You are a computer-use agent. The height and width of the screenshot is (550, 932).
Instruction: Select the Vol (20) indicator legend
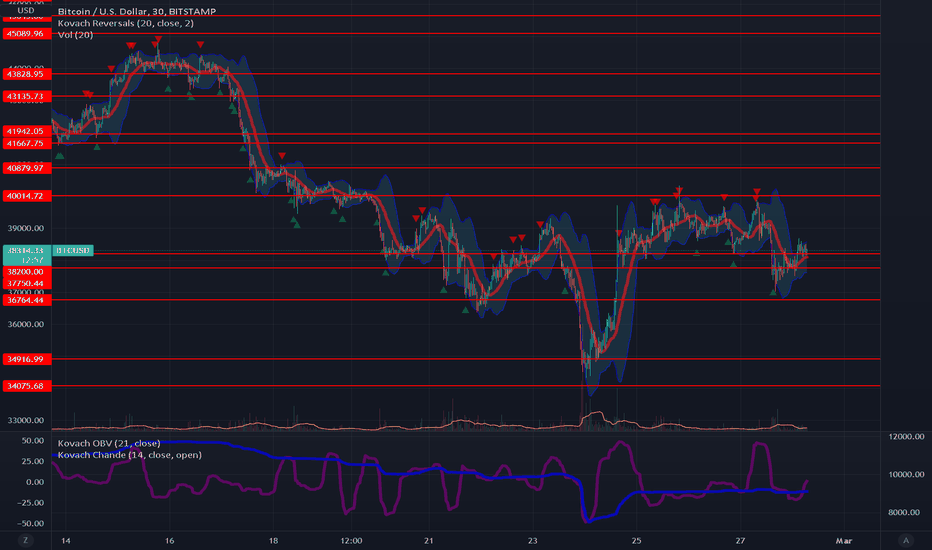click(x=75, y=34)
